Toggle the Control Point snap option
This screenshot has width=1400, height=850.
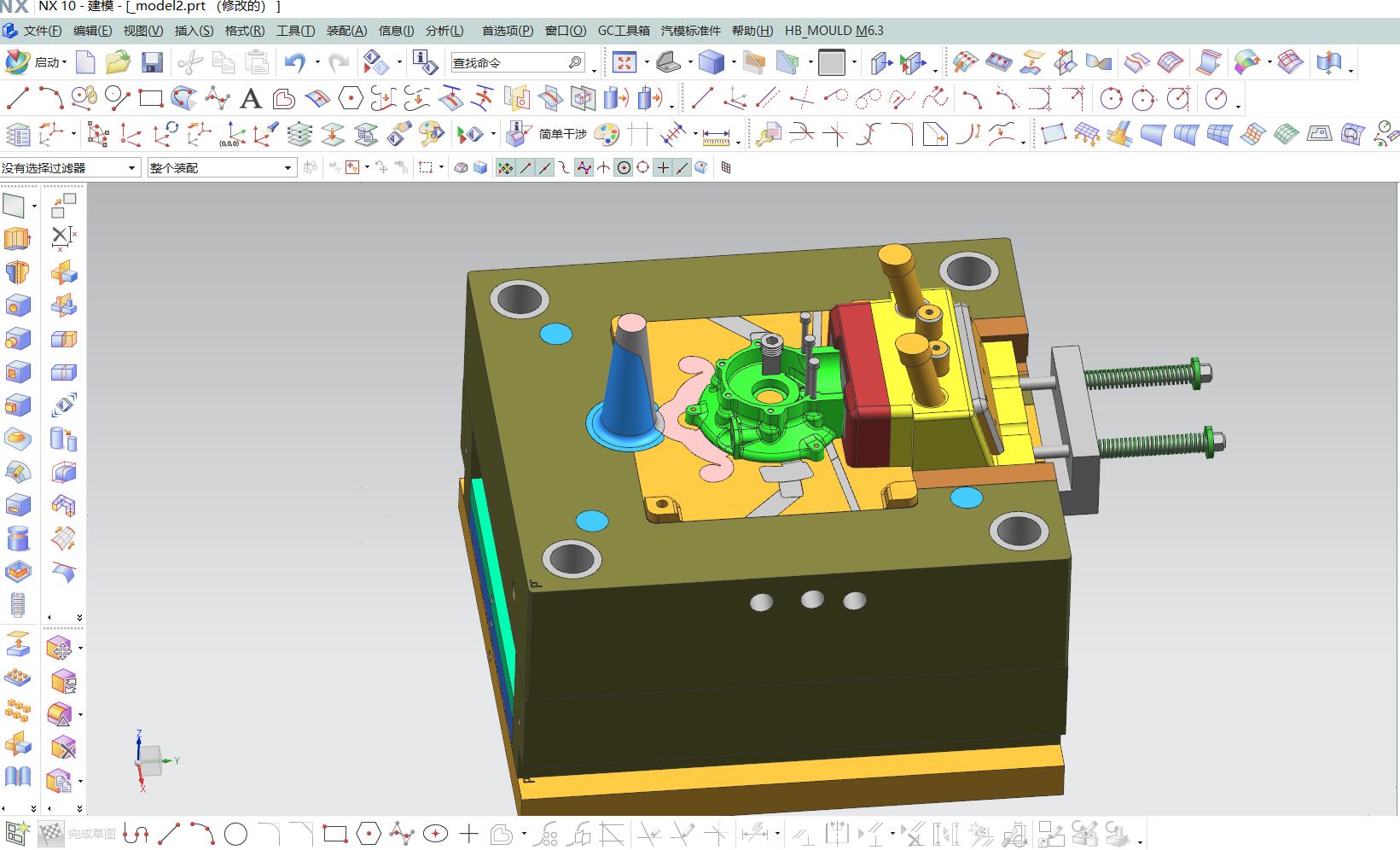564,168
